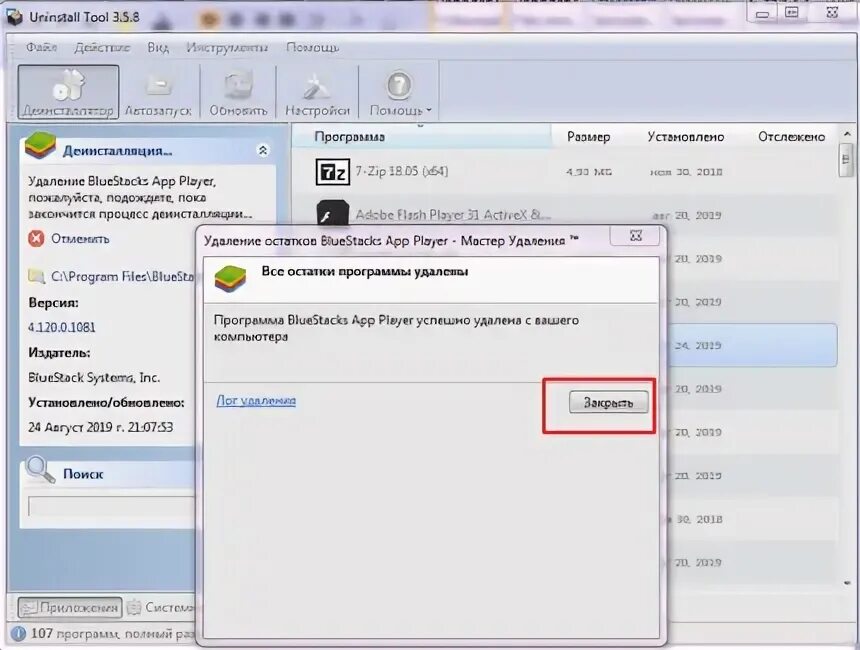Click the vertical scrollbar thumb of the list
Image resolution: width=860 pixels, height=650 pixels.
point(846,160)
